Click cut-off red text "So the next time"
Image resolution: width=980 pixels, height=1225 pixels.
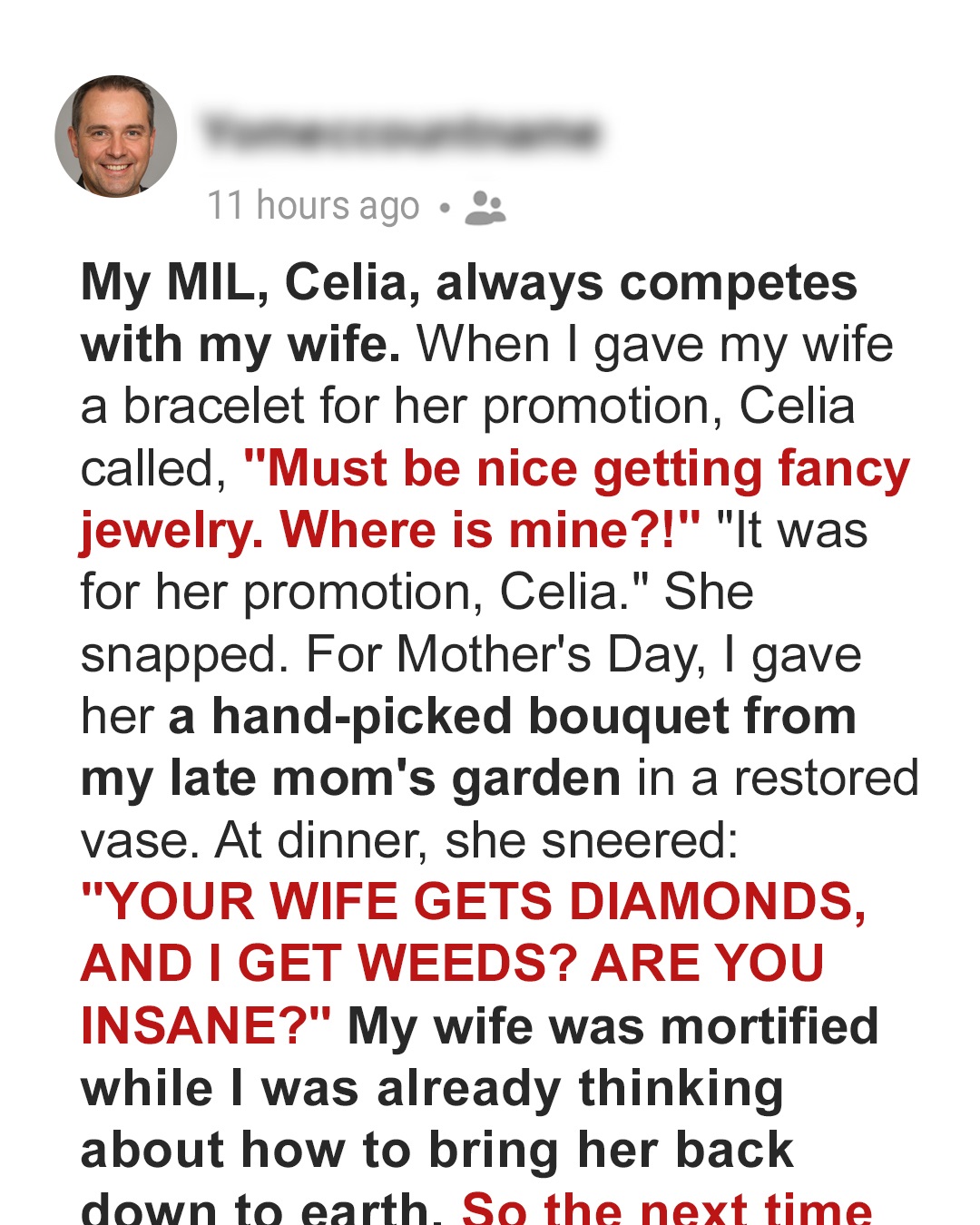point(667,1208)
